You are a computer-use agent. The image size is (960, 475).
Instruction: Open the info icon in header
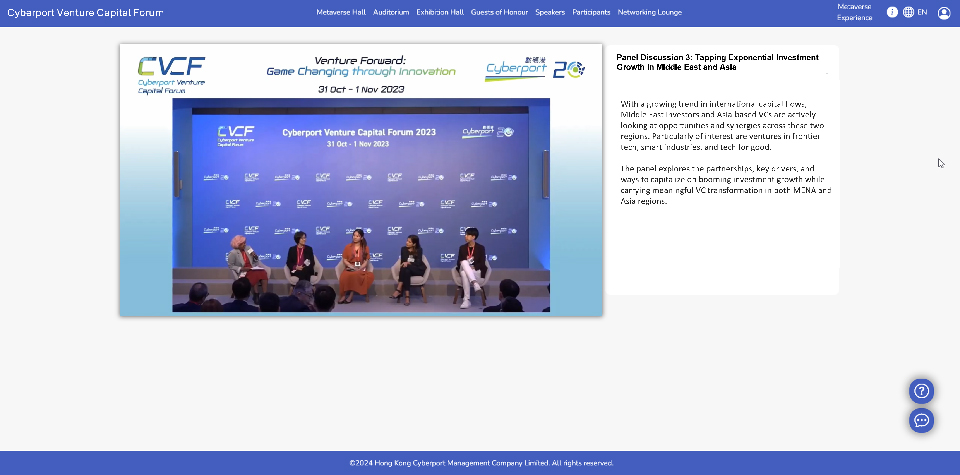tap(892, 13)
